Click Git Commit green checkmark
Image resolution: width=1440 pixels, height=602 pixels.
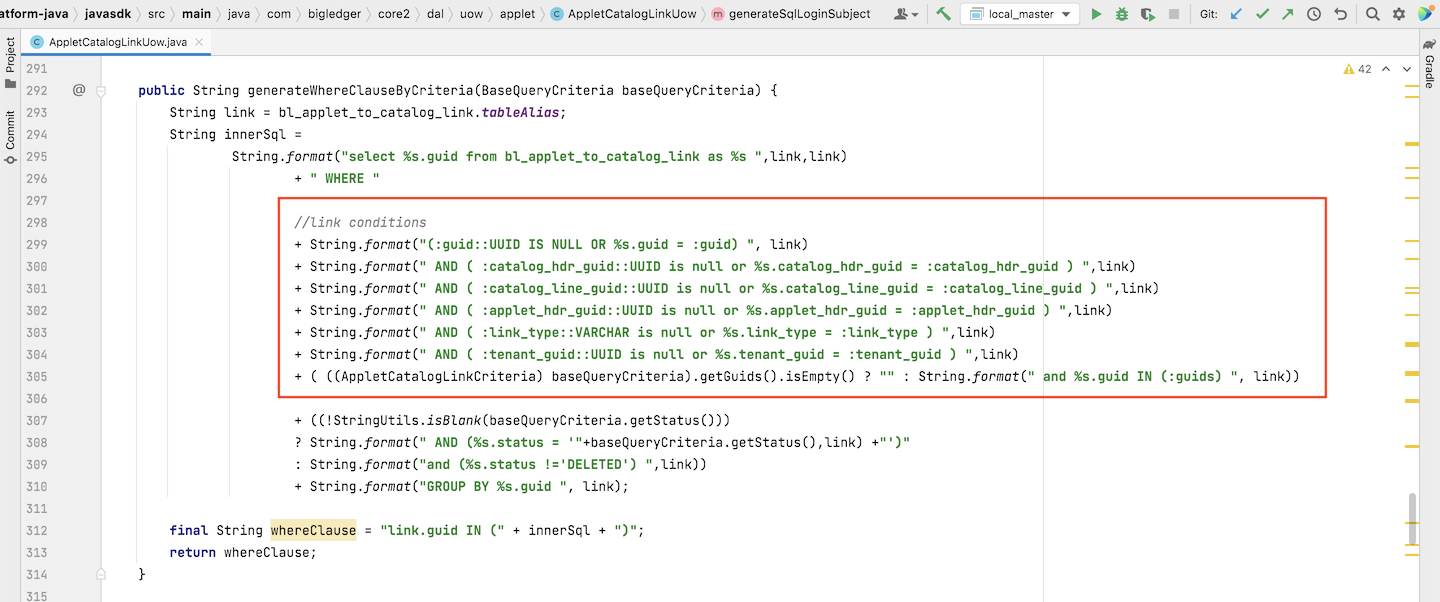coord(1263,14)
